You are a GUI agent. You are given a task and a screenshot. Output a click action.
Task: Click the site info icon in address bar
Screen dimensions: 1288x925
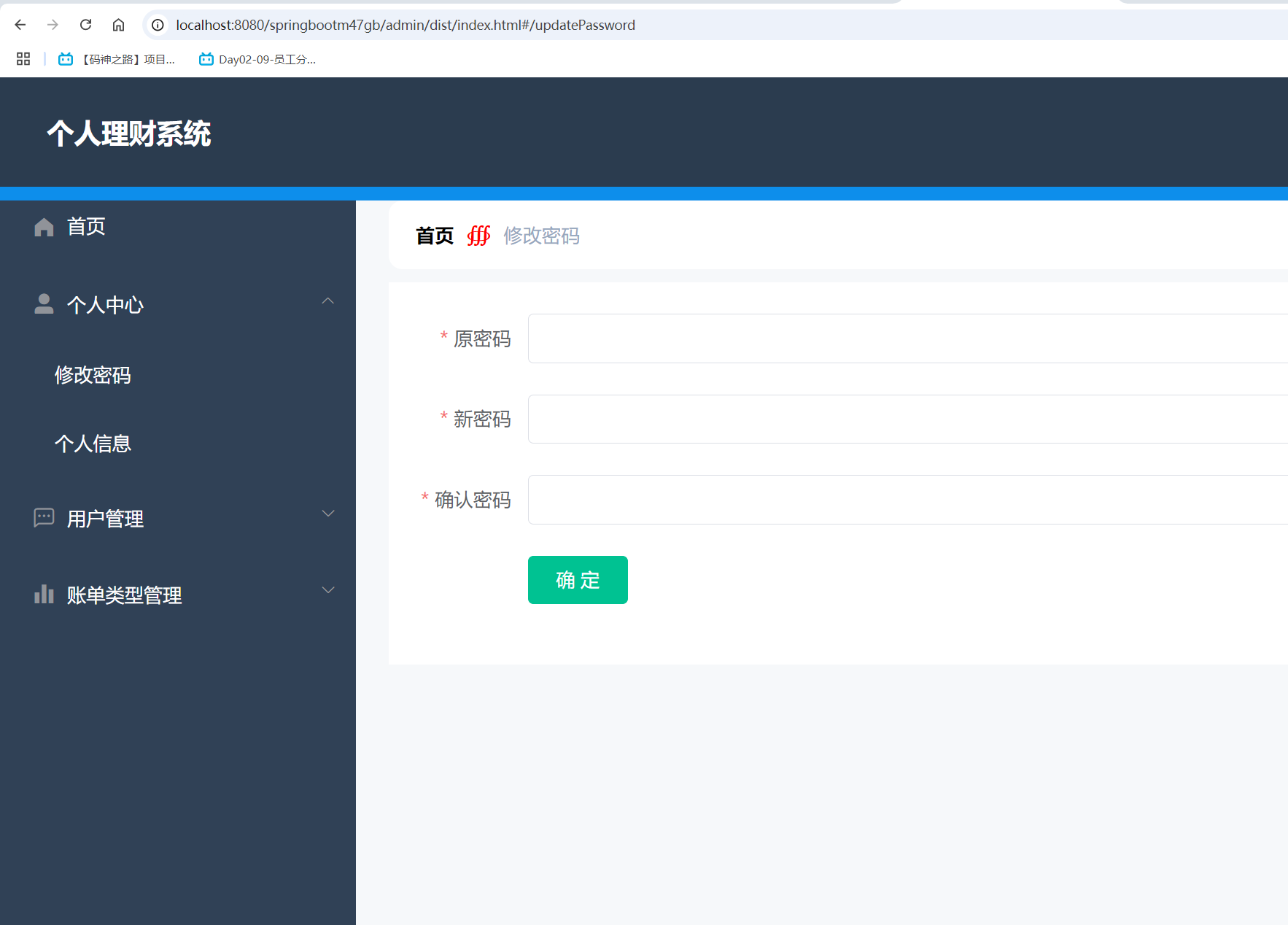coord(157,24)
